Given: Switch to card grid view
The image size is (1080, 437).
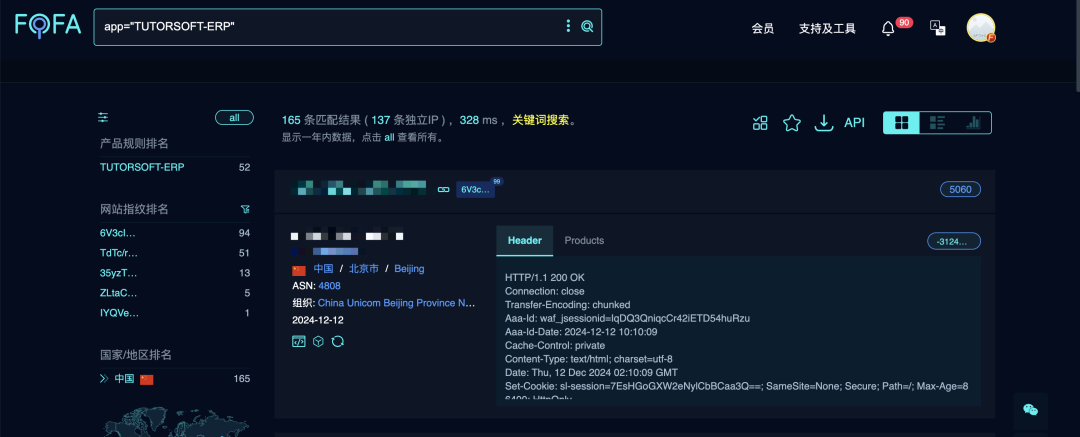Looking at the screenshot, I should [x=902, y=123].
